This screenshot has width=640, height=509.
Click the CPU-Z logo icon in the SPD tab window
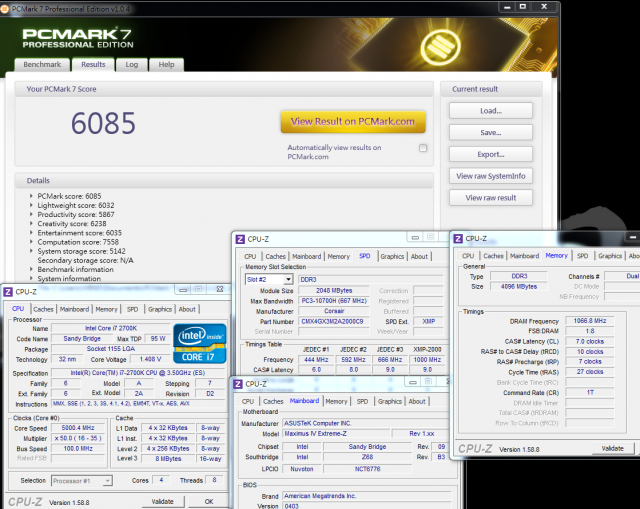pyautogui.click(x=240, y=239)
